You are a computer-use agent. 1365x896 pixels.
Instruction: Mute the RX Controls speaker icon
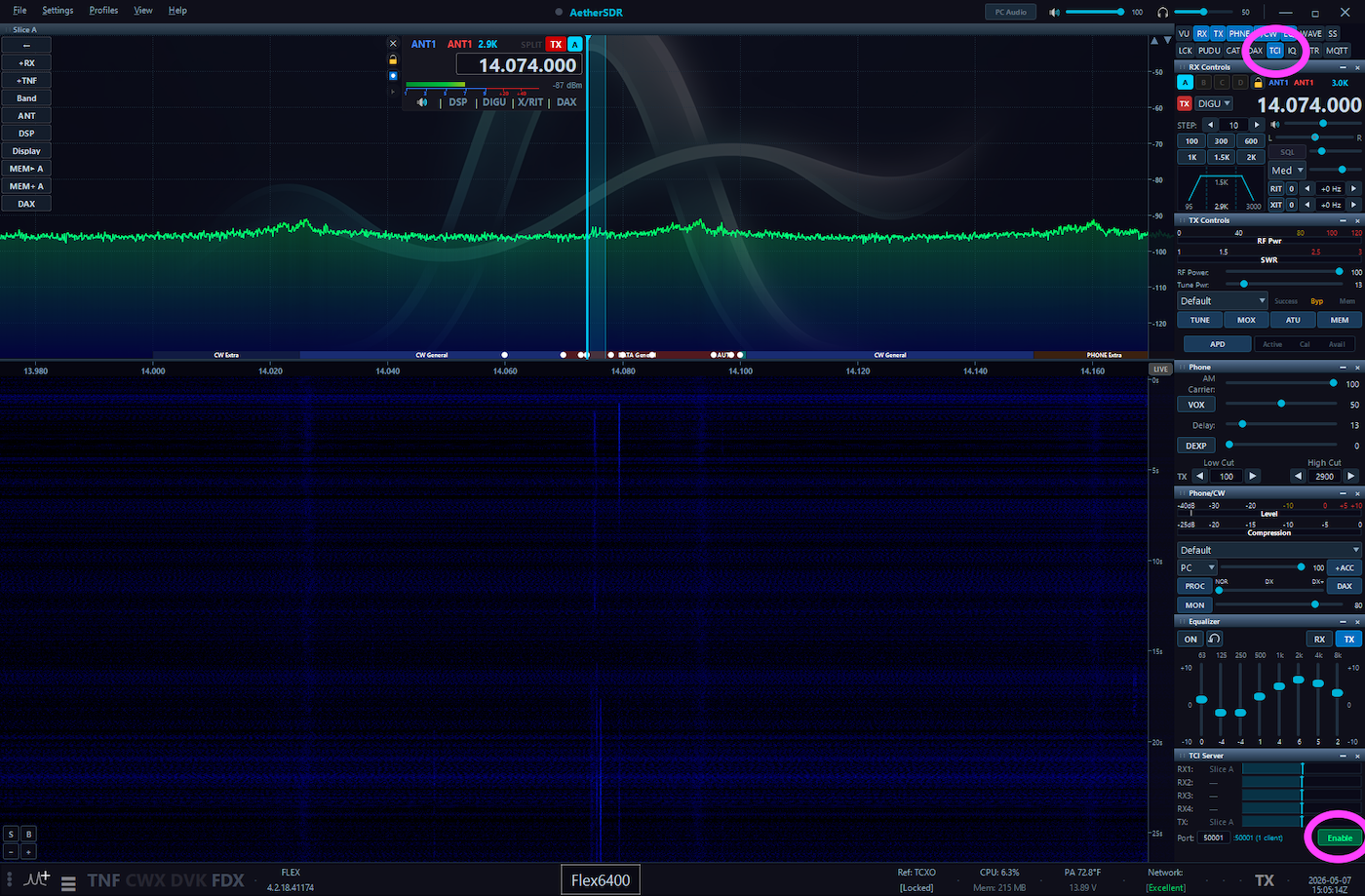1274,124
